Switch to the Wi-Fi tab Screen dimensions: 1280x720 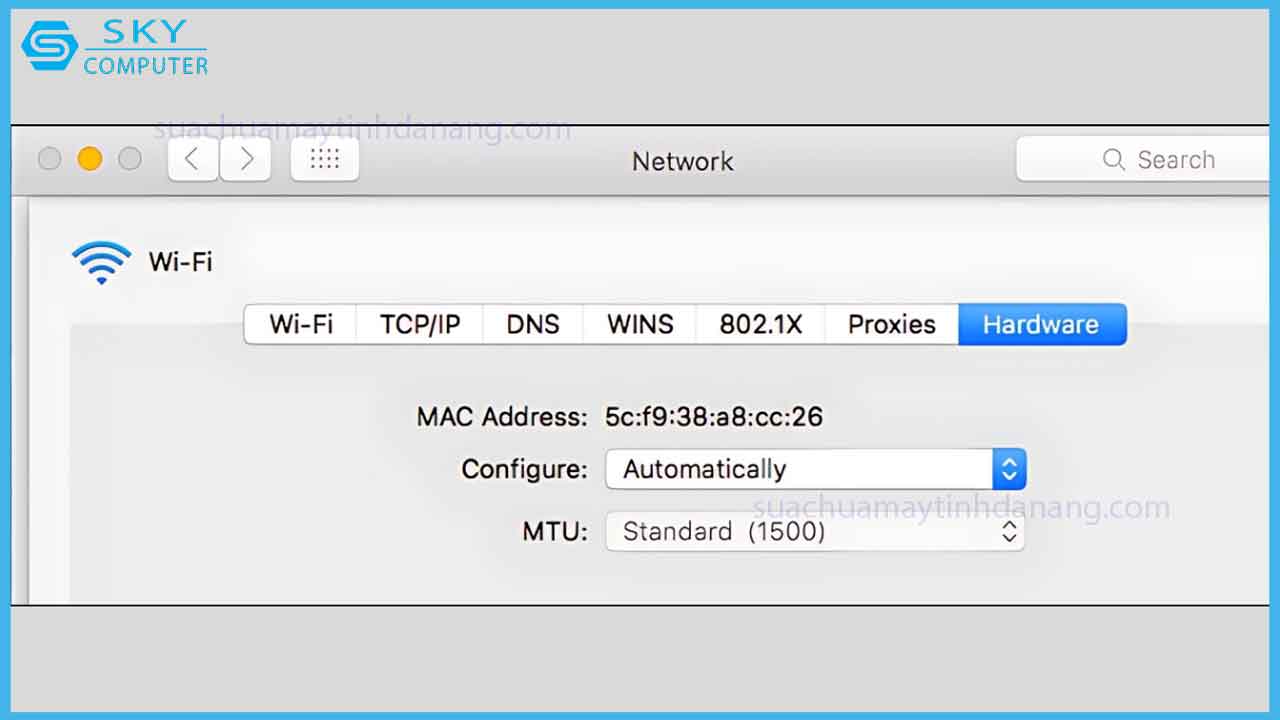point(301,324)
